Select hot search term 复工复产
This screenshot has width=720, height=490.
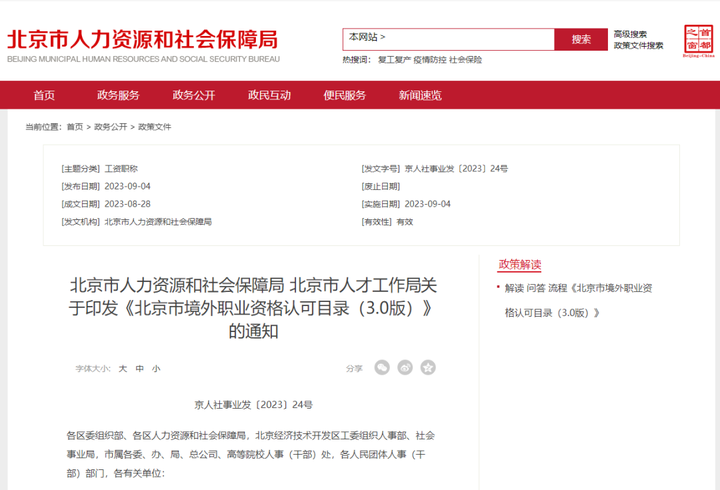click(x=394, y=60)
